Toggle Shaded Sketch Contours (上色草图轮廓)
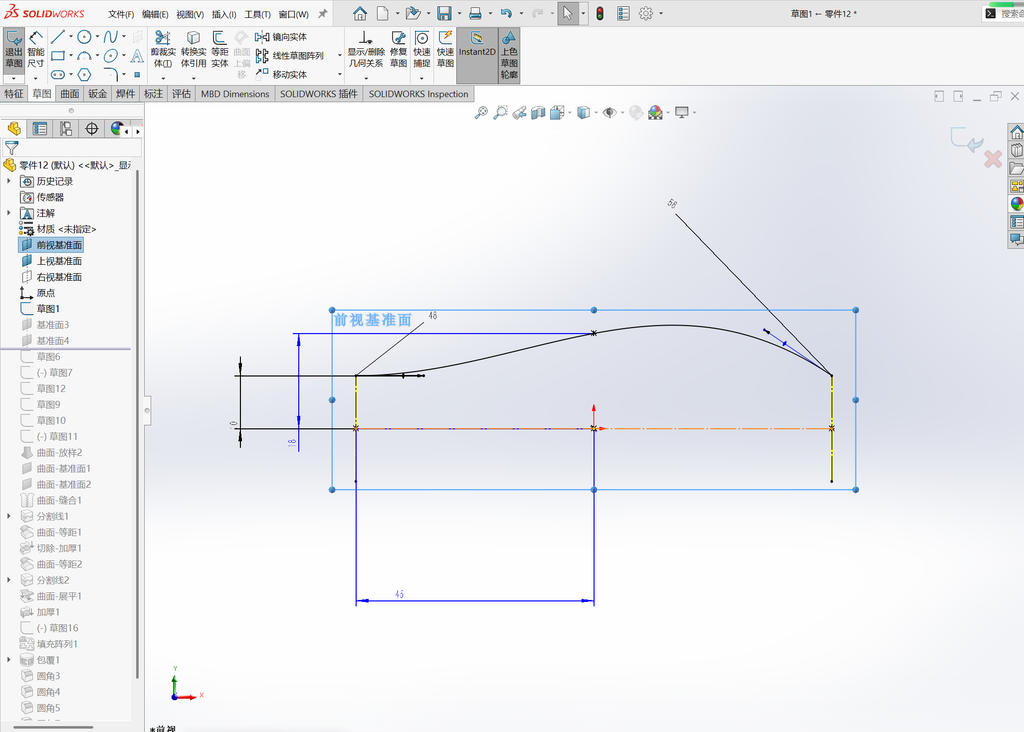The height and width of the screenshot is (732, 1024). click(x=509, y=55)
